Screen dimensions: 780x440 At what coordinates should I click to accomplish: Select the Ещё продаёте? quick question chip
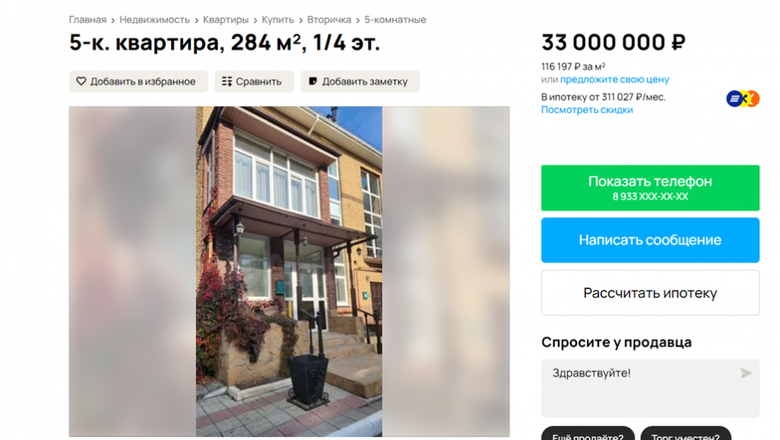coord(588,433)
